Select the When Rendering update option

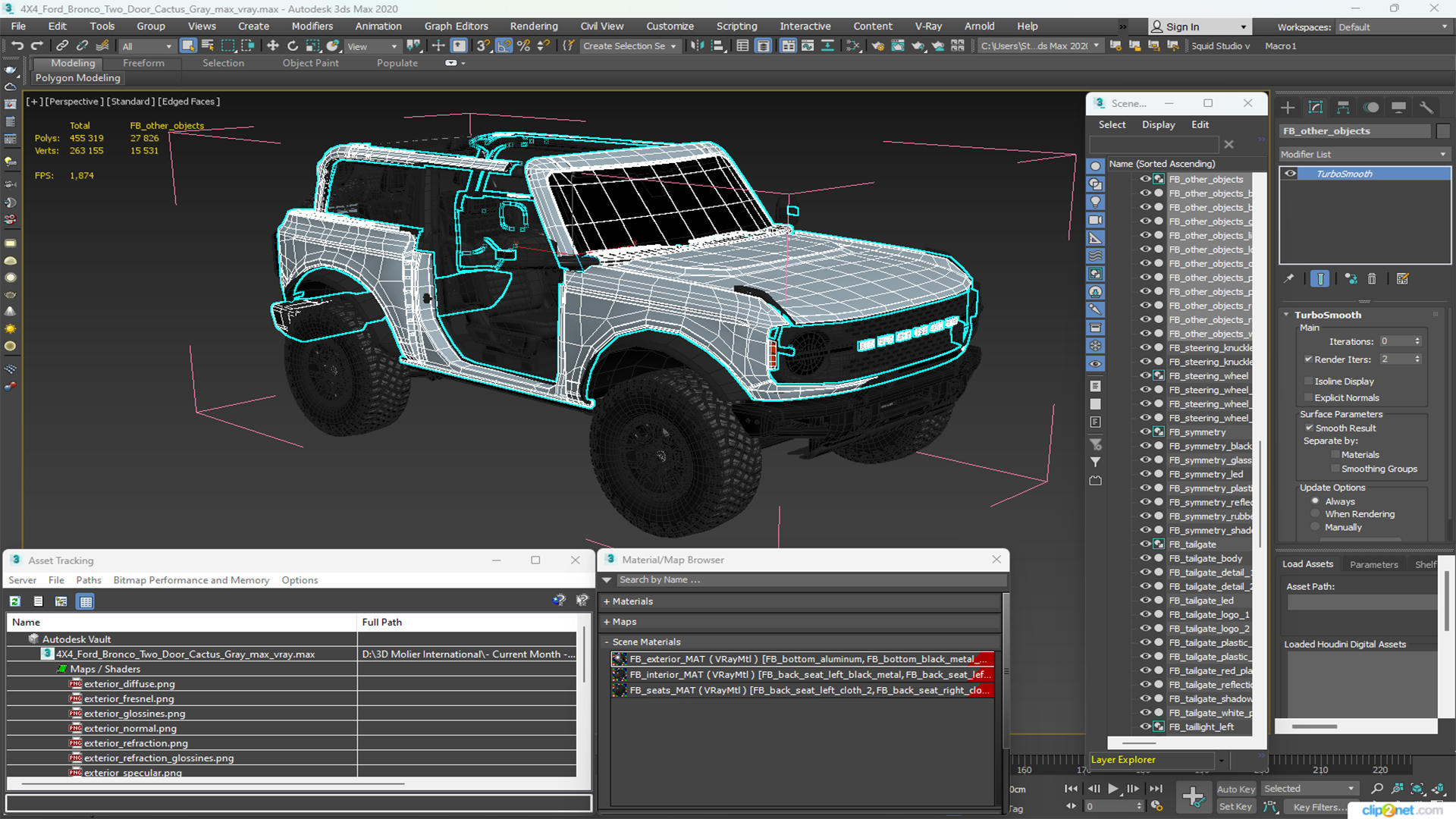[x=1315, y=514]
